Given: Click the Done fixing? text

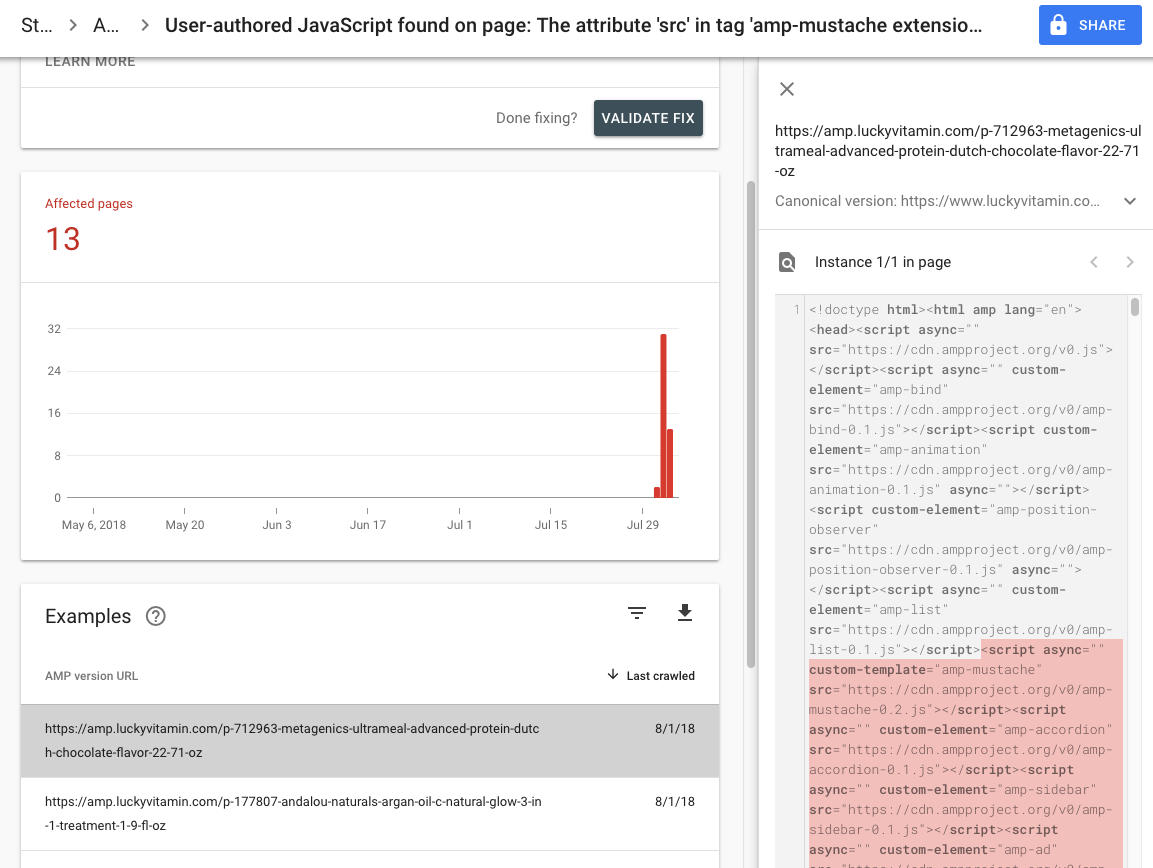Looking at the screenshot, I should [x=537, y=118].
